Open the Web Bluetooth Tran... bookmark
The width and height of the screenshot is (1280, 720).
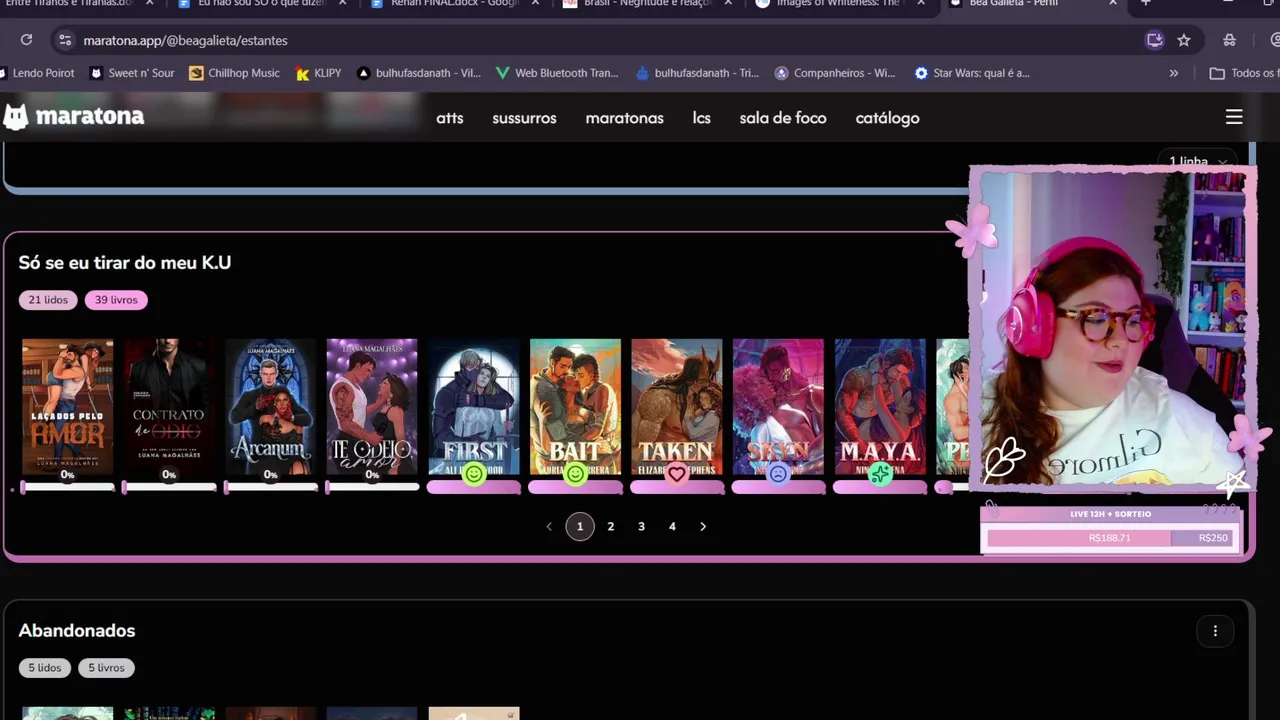(557, 73)
